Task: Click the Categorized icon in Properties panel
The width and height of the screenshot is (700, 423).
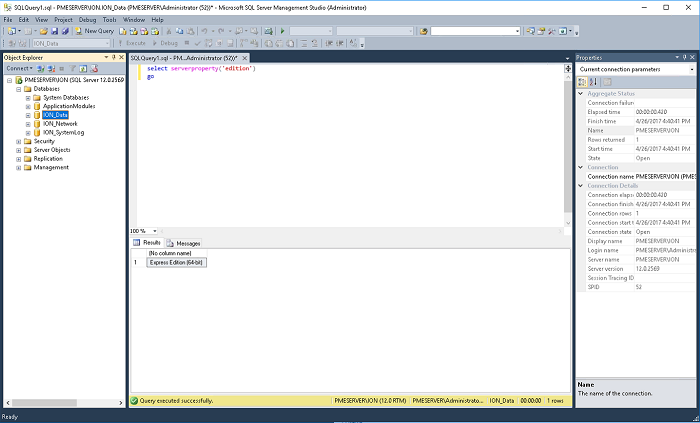Action: tap(582, 82)
